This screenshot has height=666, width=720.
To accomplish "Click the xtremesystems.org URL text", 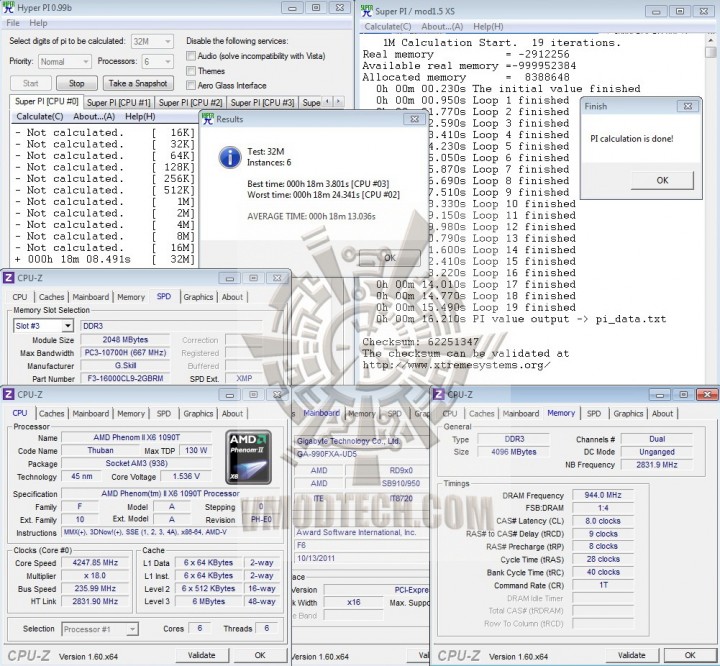I will pyautogui.click(x=456, y=365).
